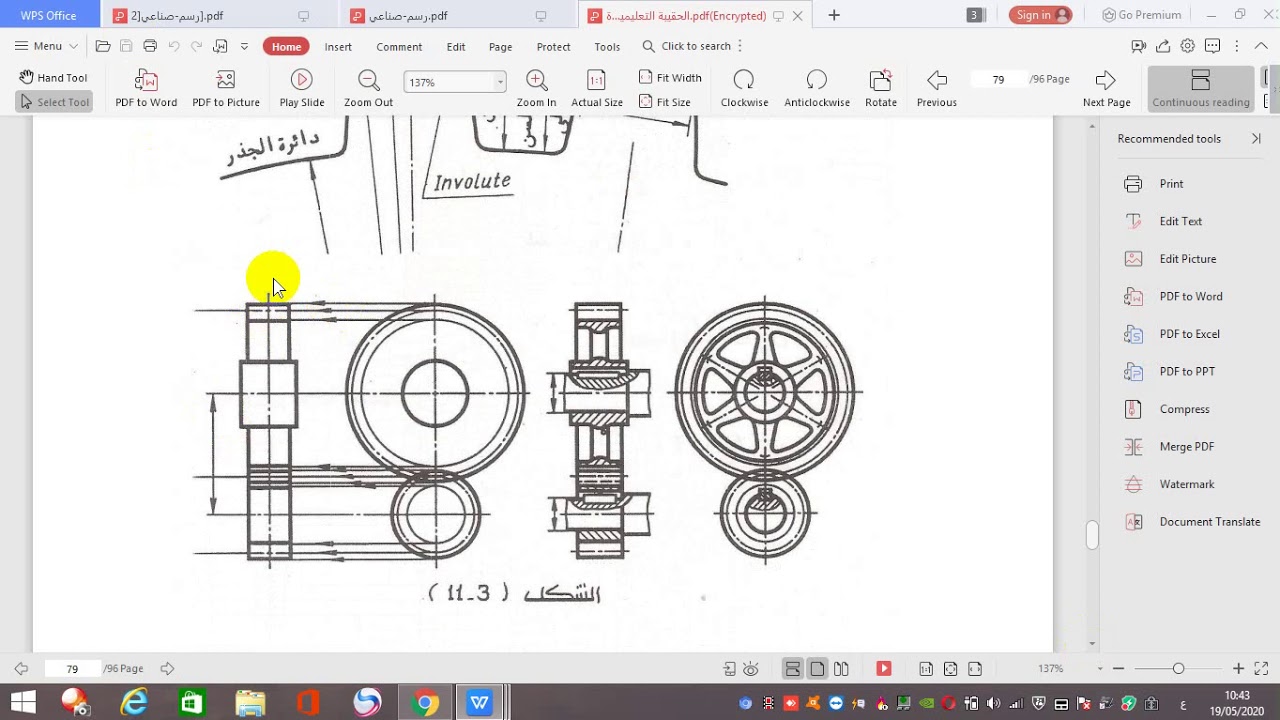Viewport: 1280px width, 720px height.
Task: Toggle eye protection mode in status bar
Action: pos(751,669)
